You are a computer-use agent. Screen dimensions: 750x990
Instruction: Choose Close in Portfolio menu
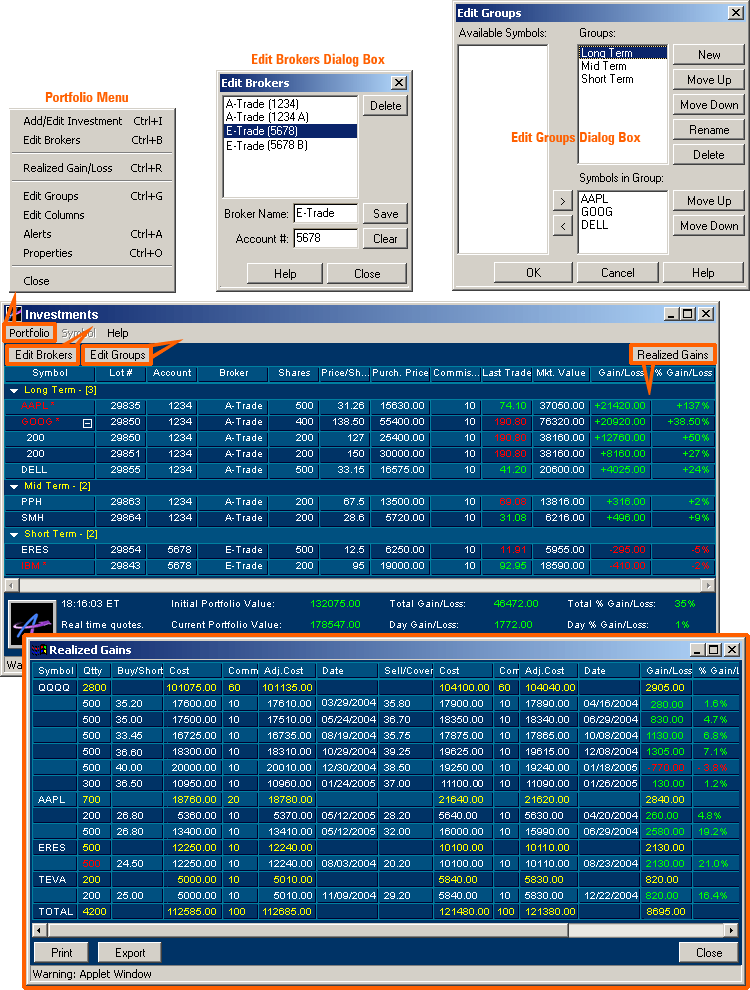(92, 281)
